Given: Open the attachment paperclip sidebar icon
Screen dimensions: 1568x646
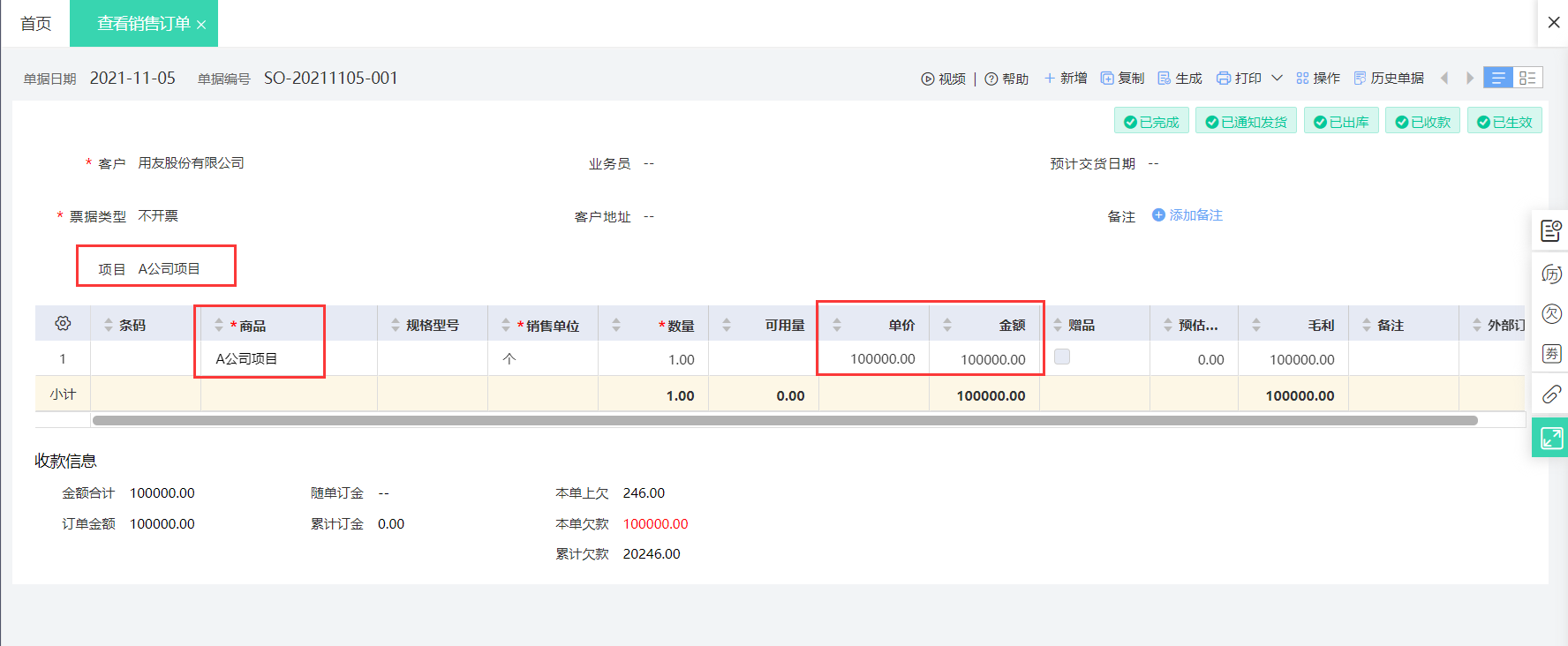Looking at the screenshot, I should pos(1551,394).
